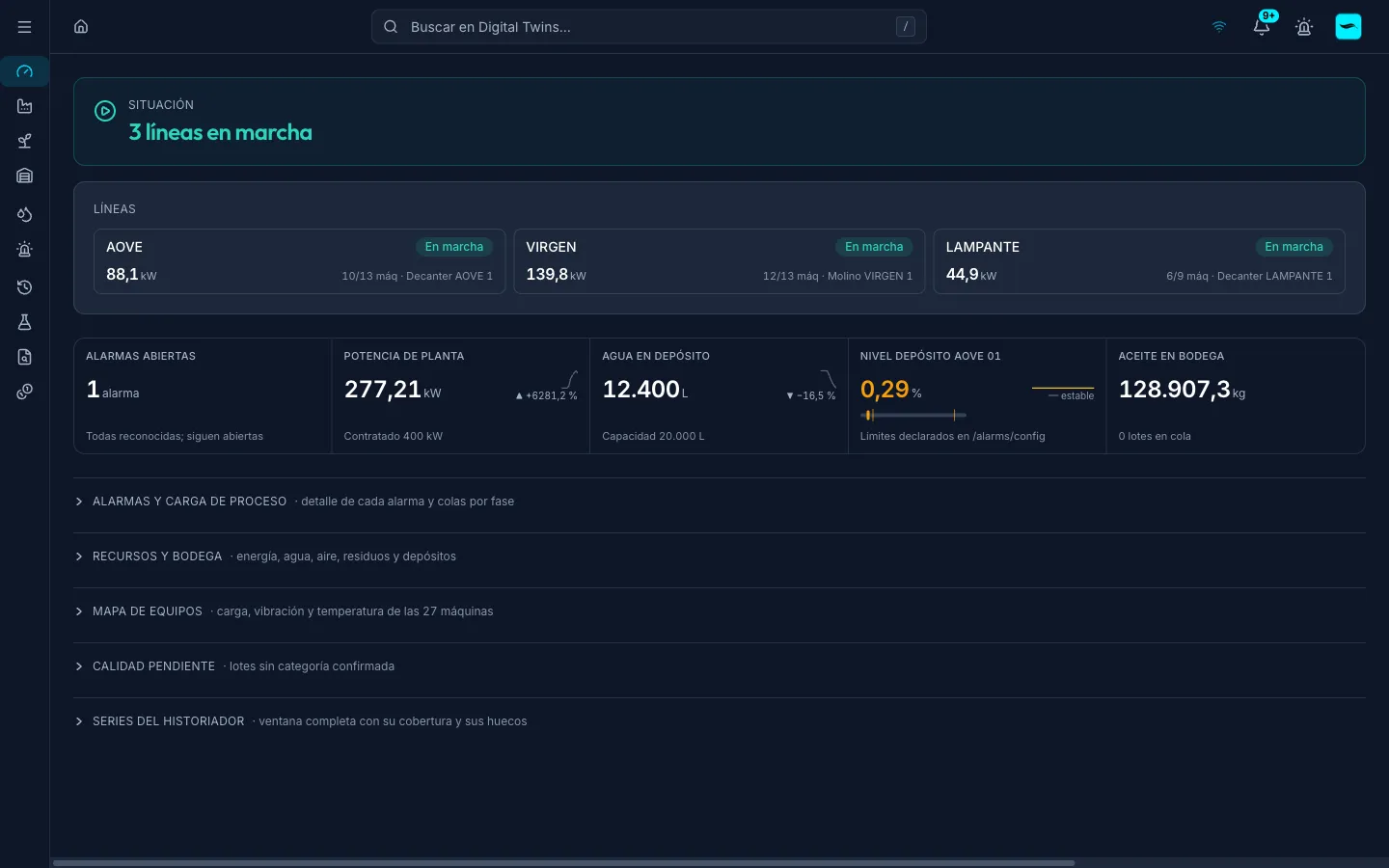
Task: Open the notifications bell with 9+ badge
Action: (x=1262, y=26)
